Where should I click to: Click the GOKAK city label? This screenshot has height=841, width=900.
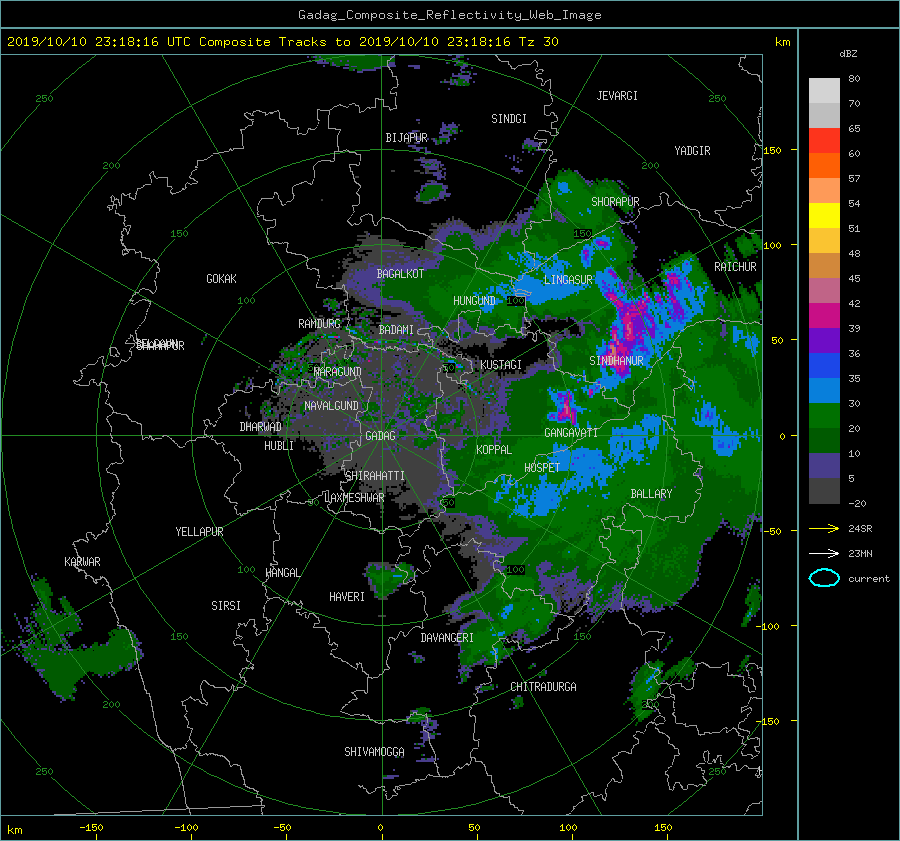click(222, 279)
